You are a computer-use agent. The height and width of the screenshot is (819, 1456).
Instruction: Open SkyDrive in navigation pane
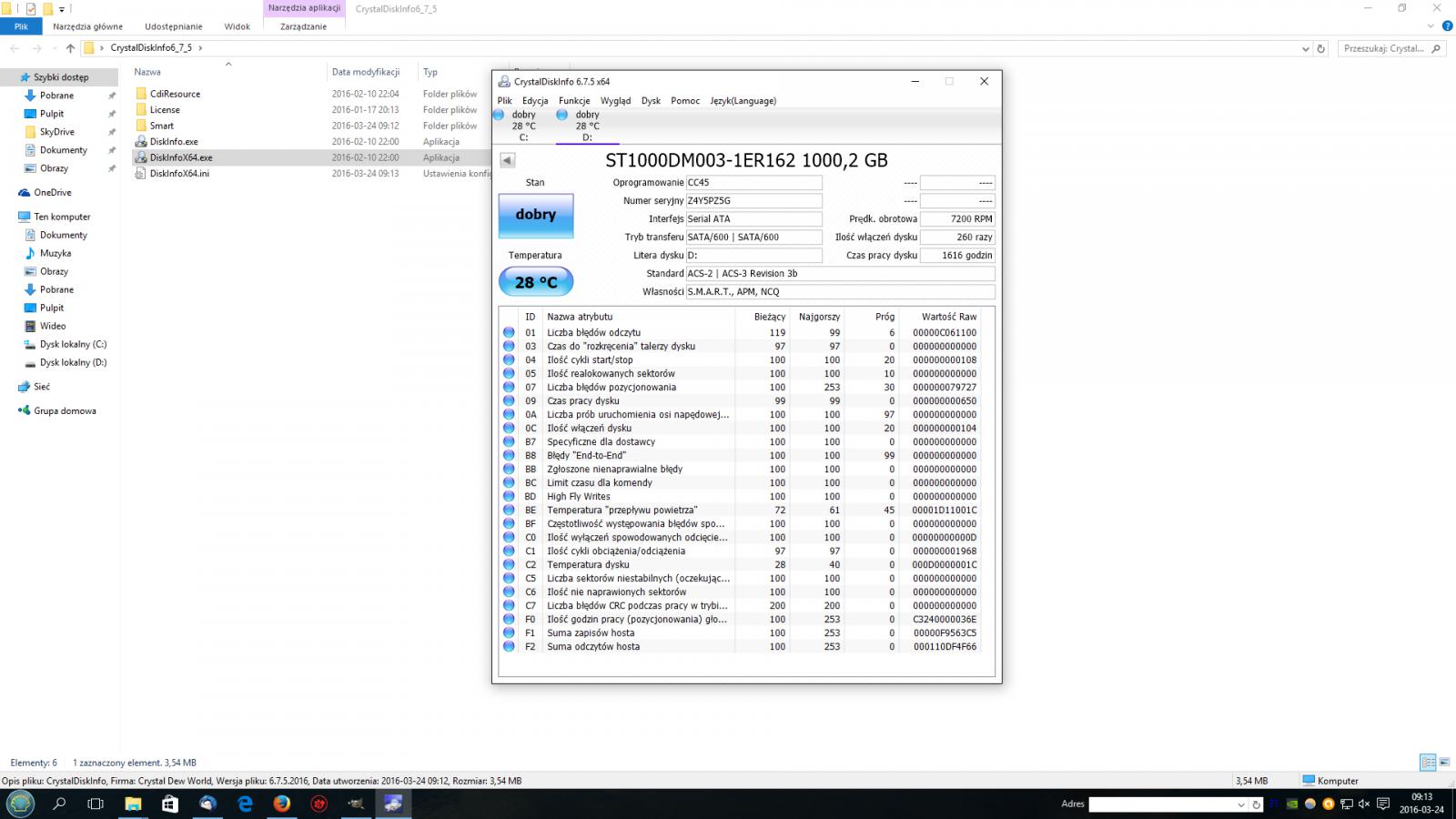(x=56, y=132)
